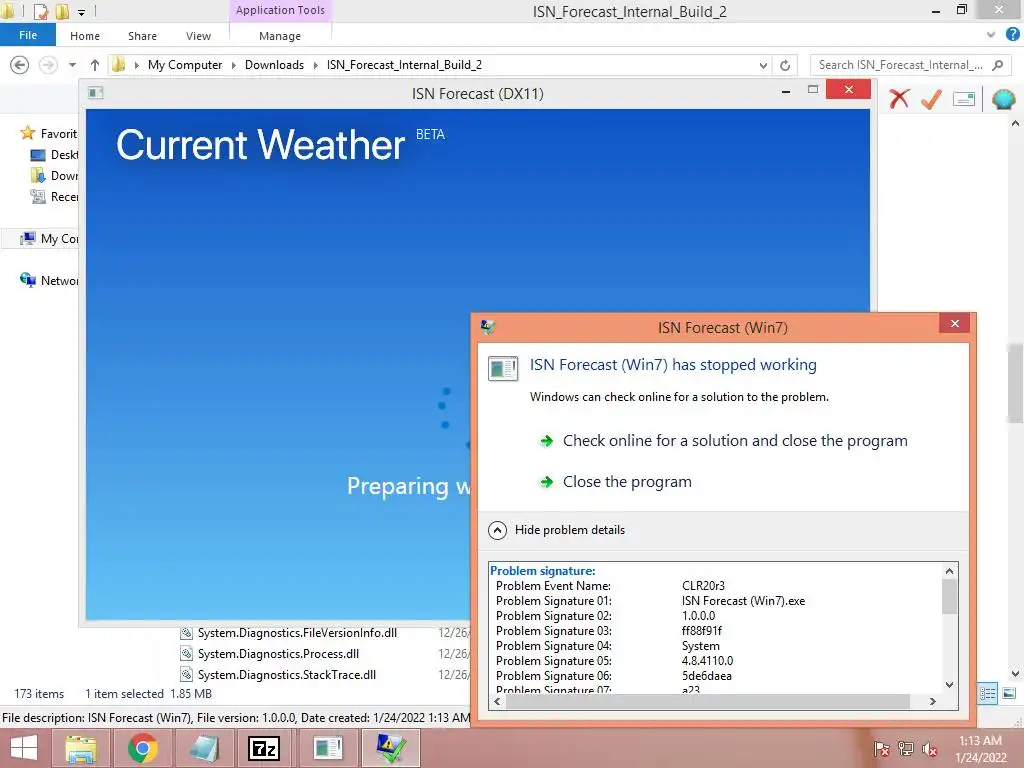The image size is (1024, 768).
Task: Expand the chevron after My Computer breadcrumb
Action: pyautogui.click(x=234, y=65)
